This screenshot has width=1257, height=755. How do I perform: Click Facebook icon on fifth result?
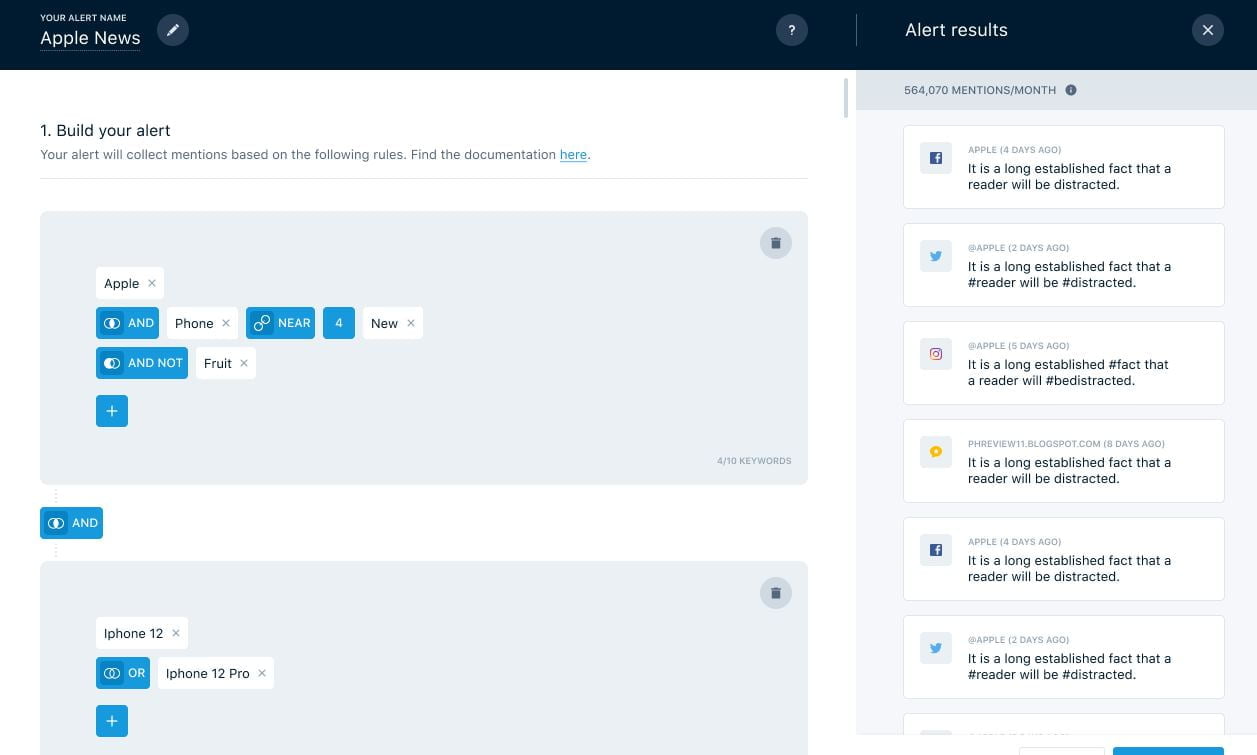(x=936, y=550)
